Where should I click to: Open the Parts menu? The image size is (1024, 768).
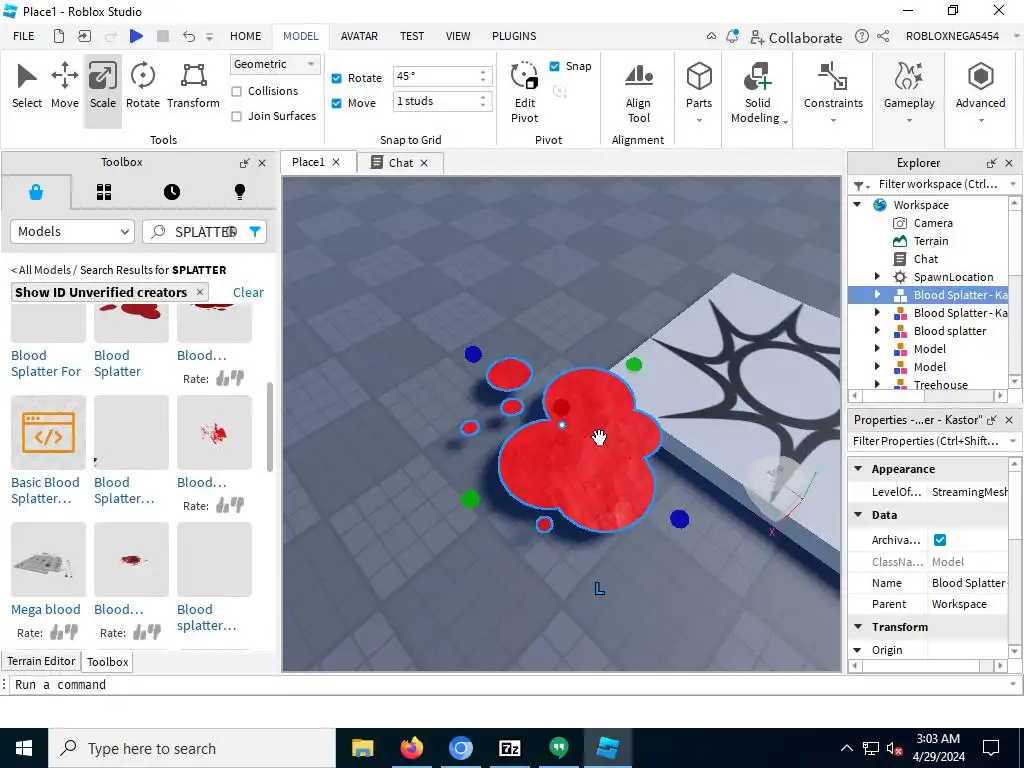[x=699, y=93]
